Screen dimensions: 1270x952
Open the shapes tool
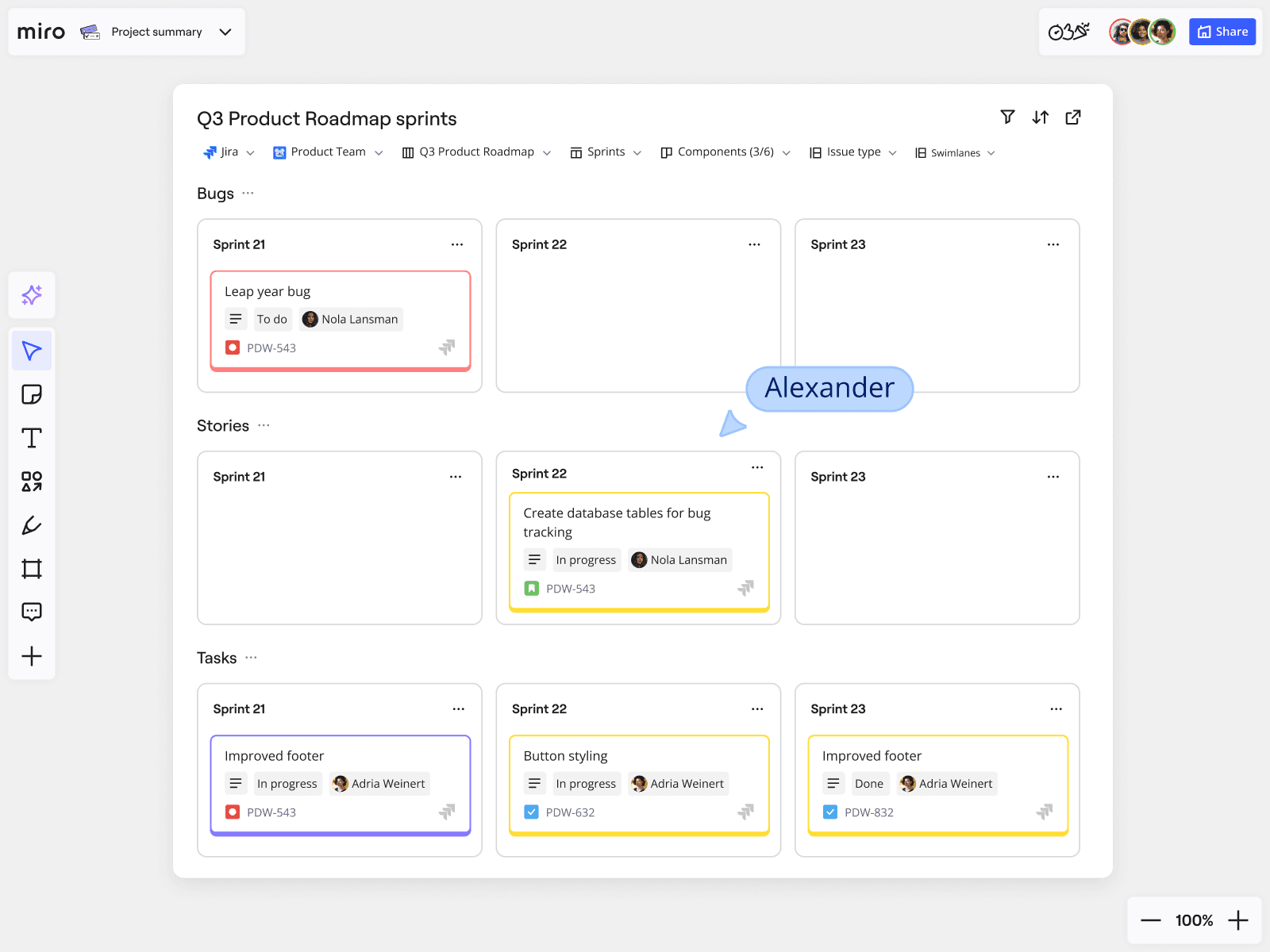coord(32,482)
